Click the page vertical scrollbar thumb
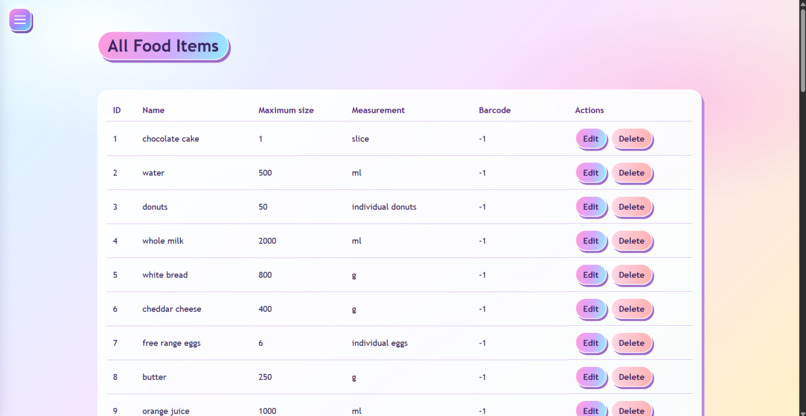806x416 pixels. click(802, 50)
